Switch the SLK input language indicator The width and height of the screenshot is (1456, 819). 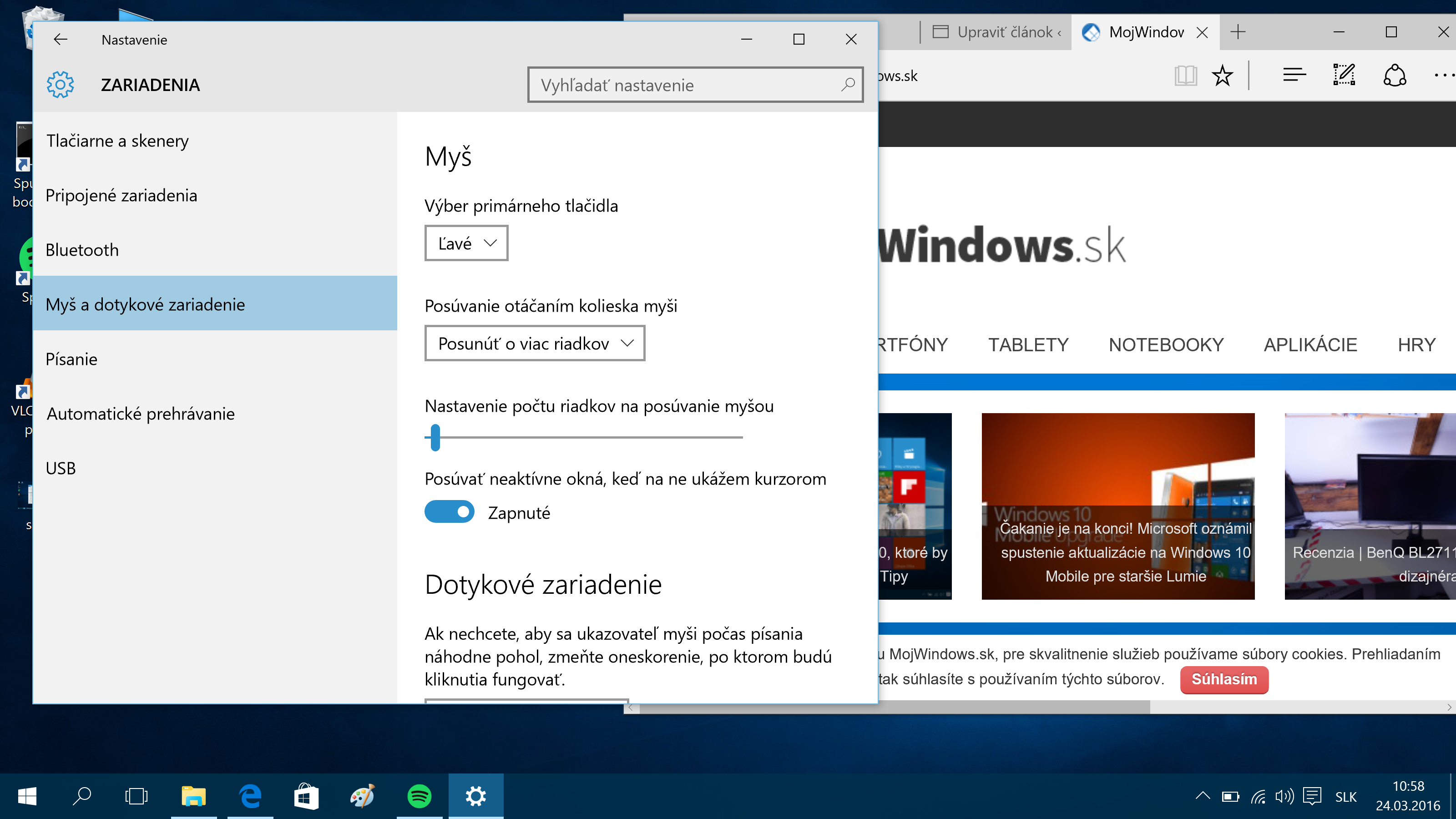pos(1346,797)
